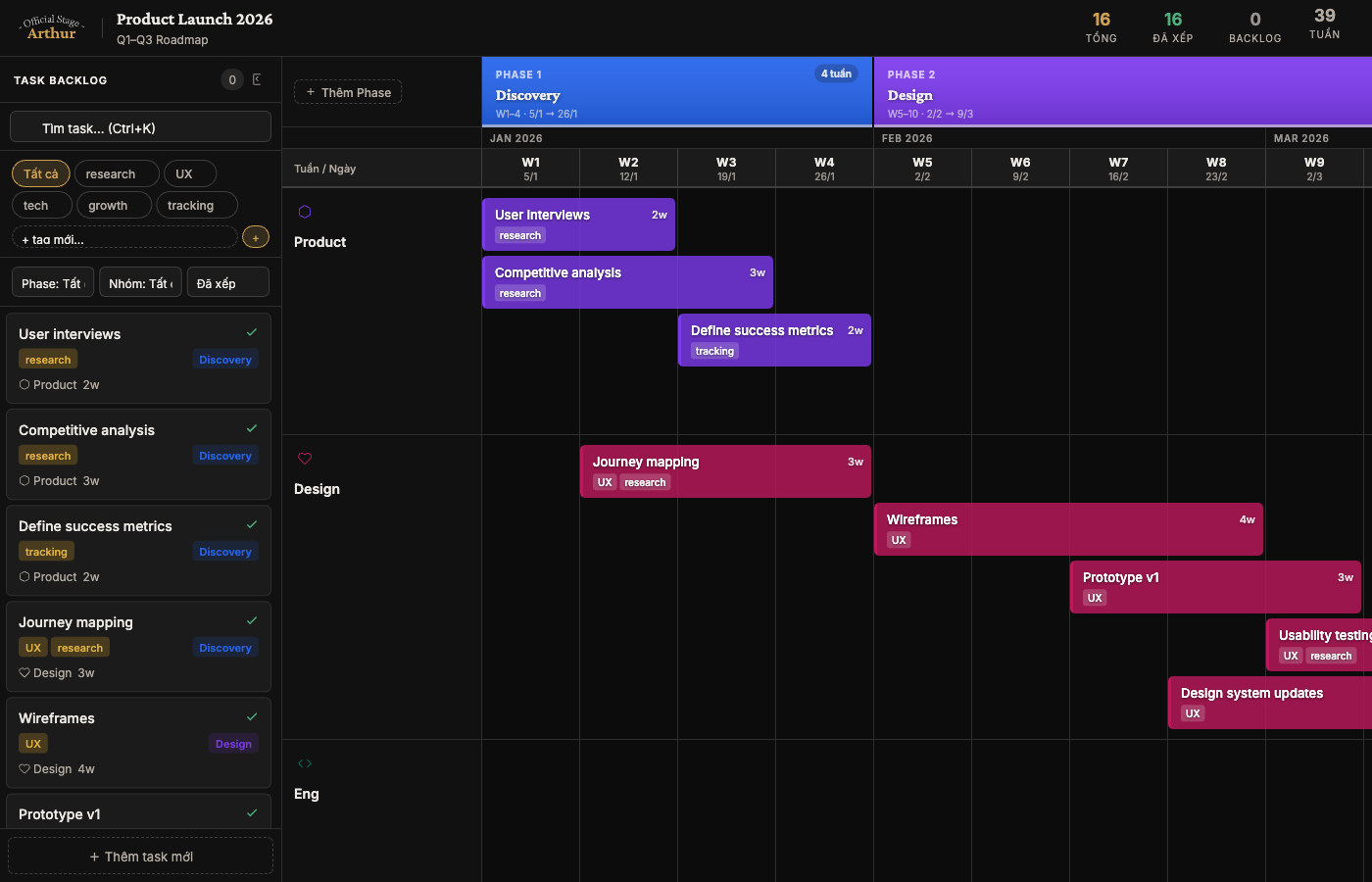
Task: Open the 'Đã xếp' status dropdown
Action: tap(227, 282)
